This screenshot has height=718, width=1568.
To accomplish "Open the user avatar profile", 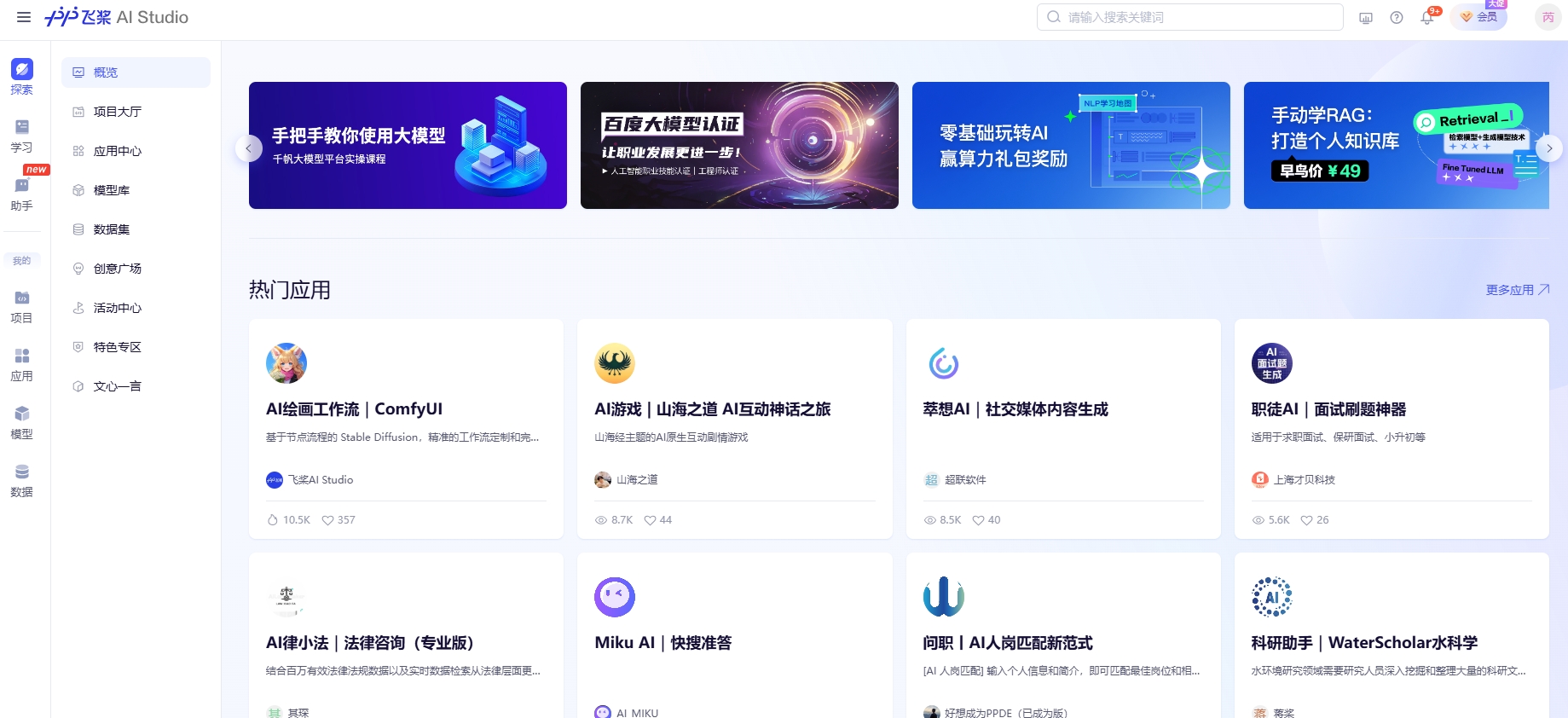I will point(1548,17).
